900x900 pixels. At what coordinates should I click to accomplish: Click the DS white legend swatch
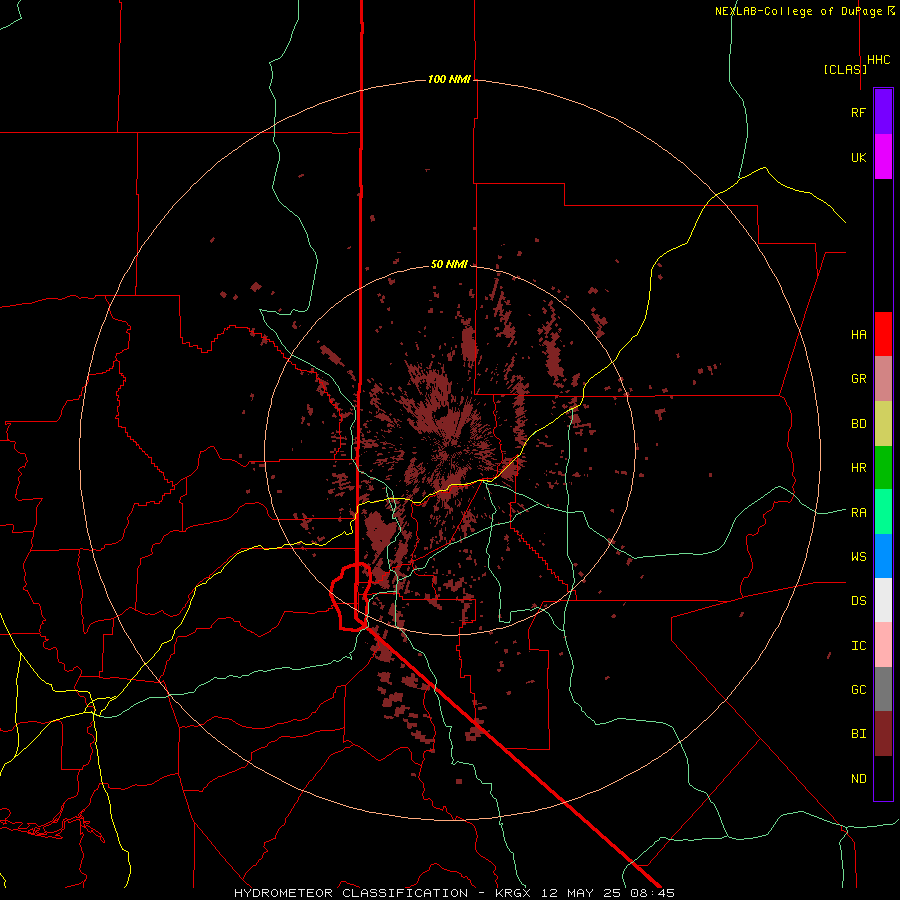pyautogui.click(x=883, y=600)
